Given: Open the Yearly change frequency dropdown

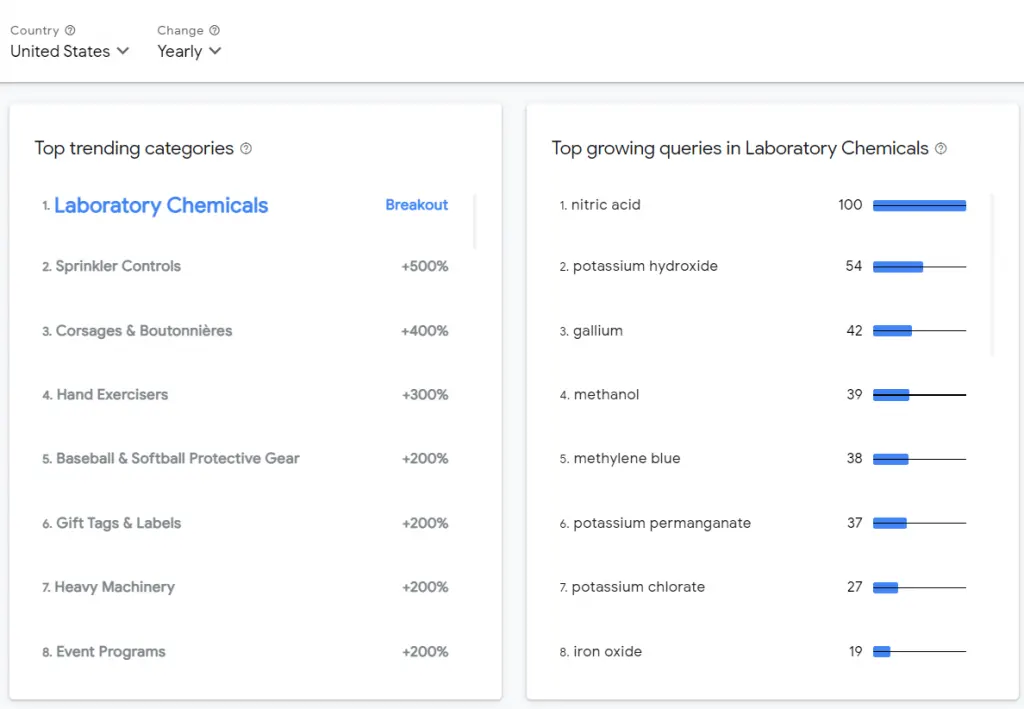Looking at the screenshot, I should coord(189,51).
